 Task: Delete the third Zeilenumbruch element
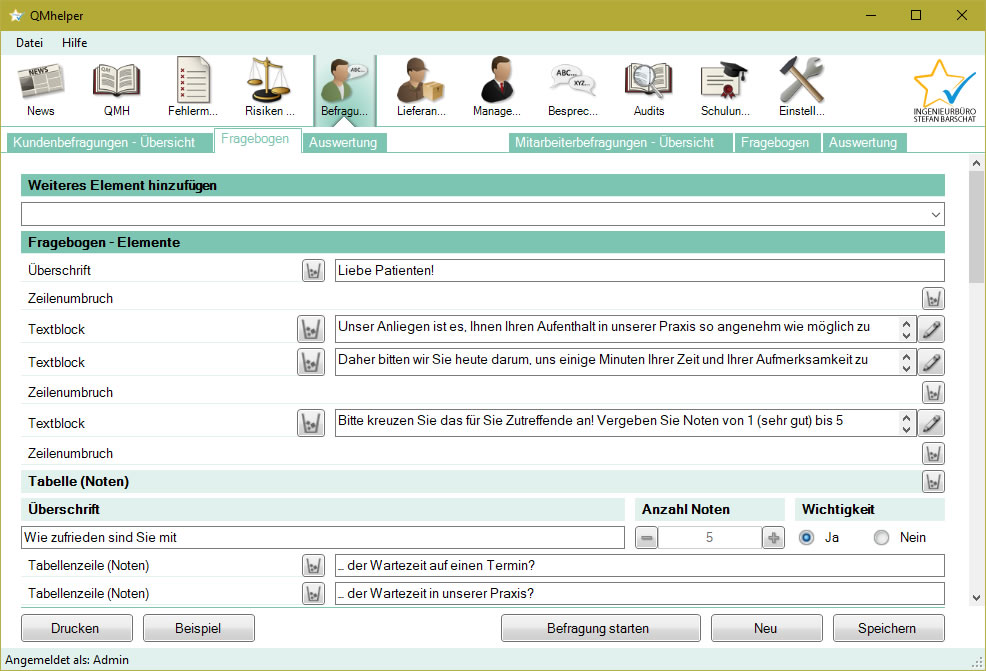click(933, 453)
